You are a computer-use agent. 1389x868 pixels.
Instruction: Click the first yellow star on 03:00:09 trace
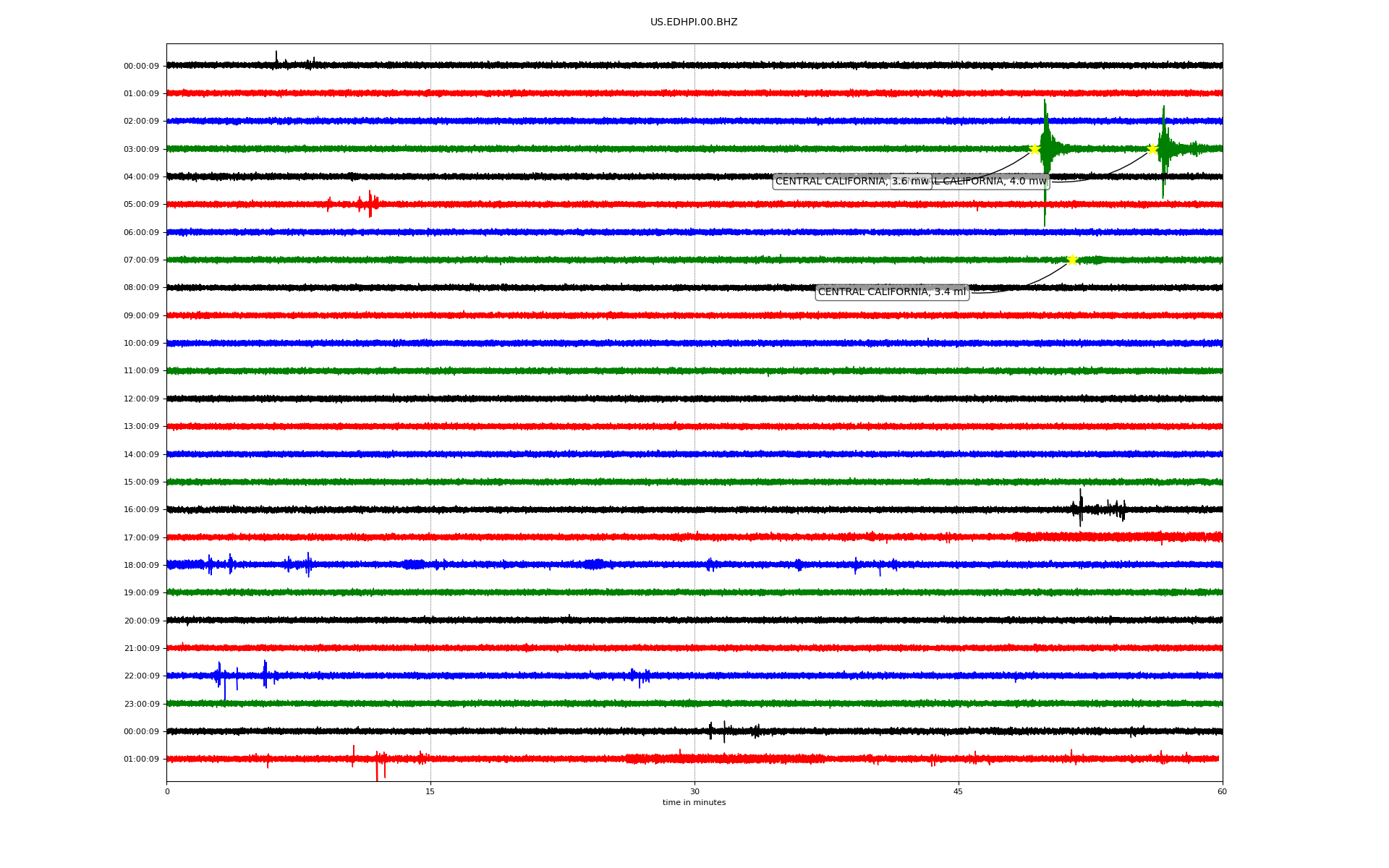1035,149
